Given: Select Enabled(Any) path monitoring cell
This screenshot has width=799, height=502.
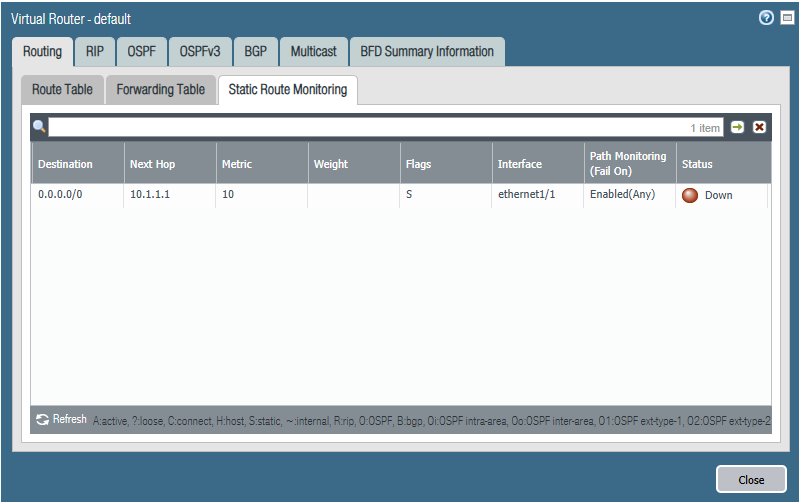Looking at the screenshot, I should (x=622, y=194).
